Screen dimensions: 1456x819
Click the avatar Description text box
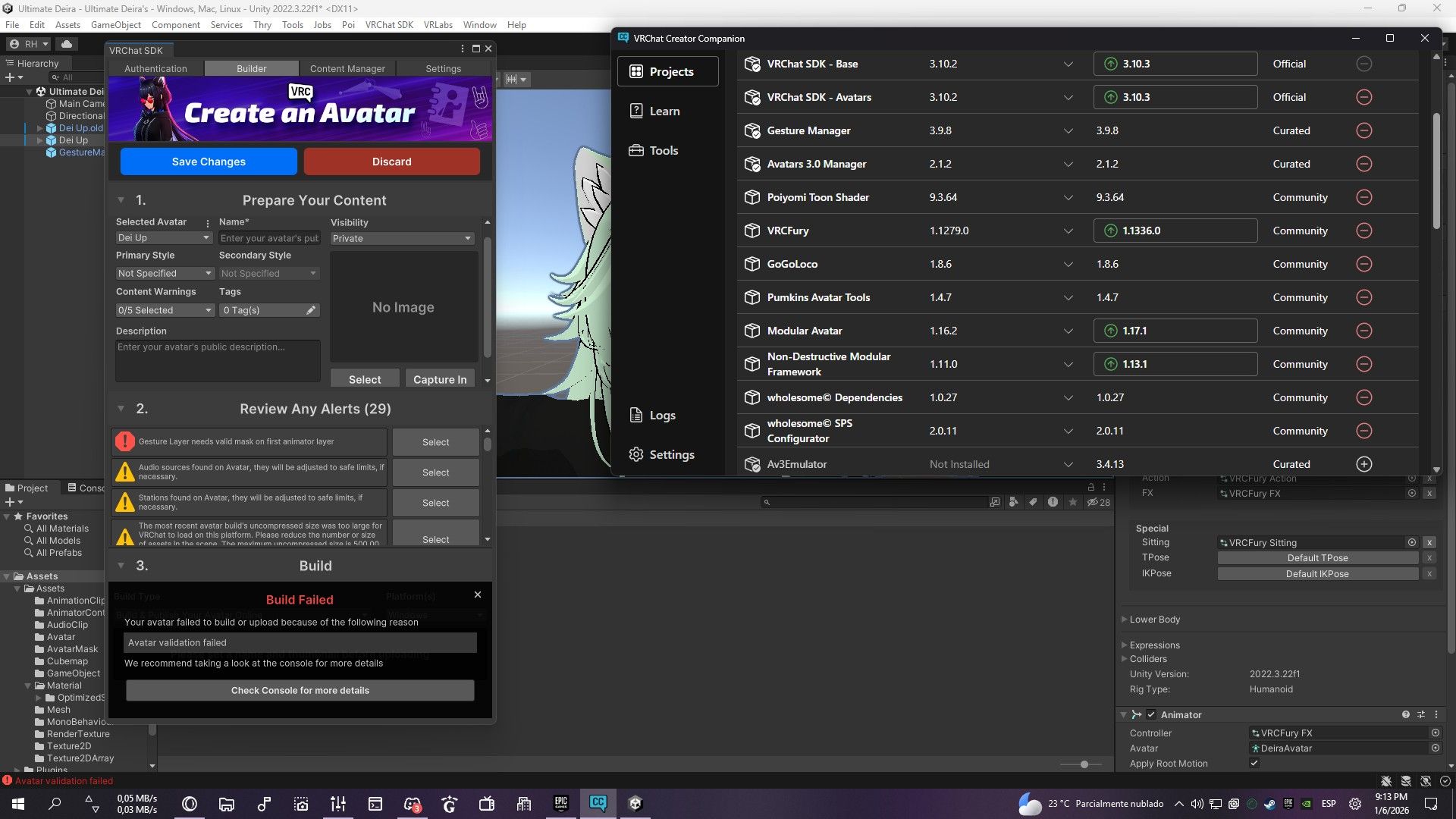(218, 360)
